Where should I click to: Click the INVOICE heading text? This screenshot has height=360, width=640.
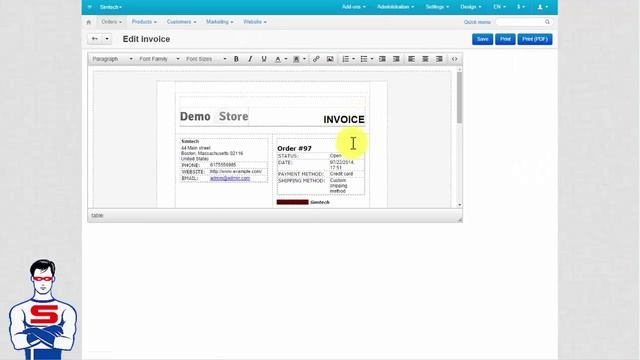pyautogui.click(x=344, y=120)
